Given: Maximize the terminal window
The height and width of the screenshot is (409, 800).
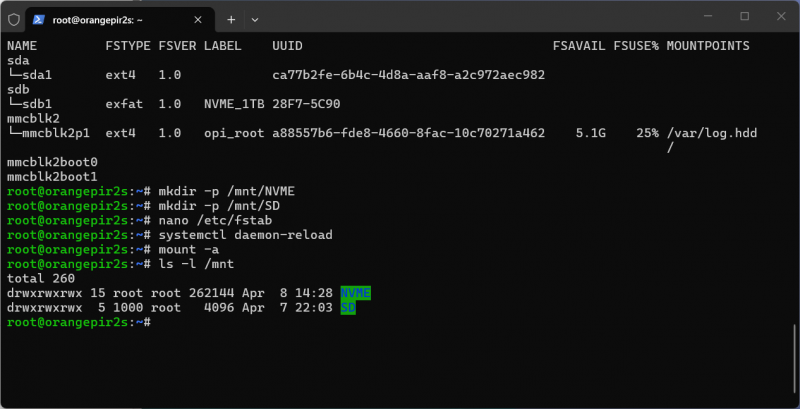Looking at the screenshot, I should click(744, 17).
